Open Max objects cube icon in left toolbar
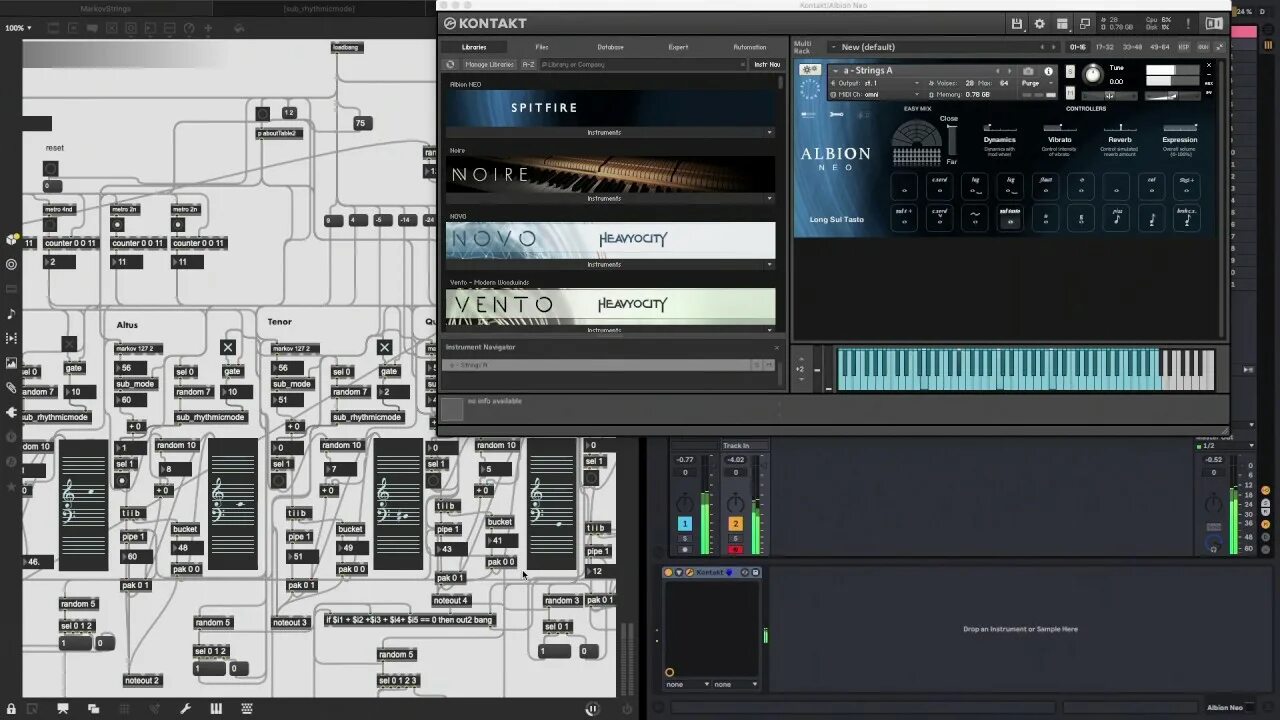Screen dimensions: 1280x720 [x=11, y=240]
